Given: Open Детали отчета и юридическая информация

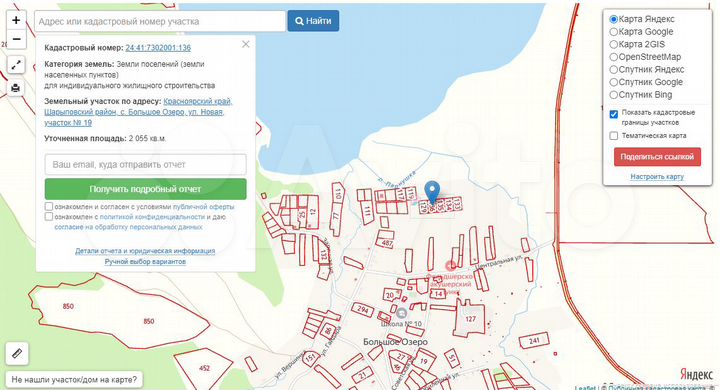Looking at the screenshot, I should 145,251.
